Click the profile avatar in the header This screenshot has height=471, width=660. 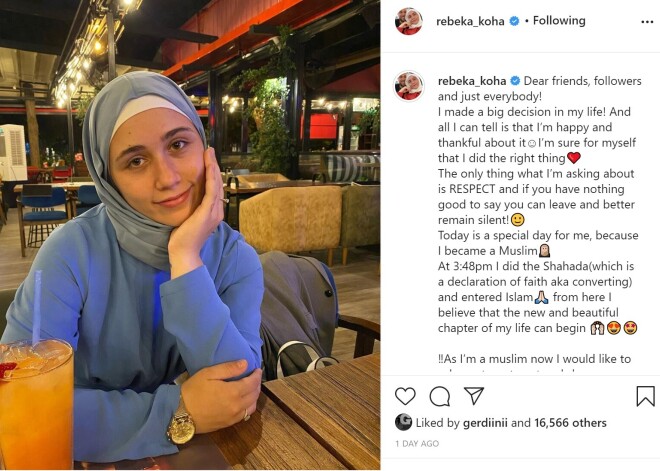(409, 21)
